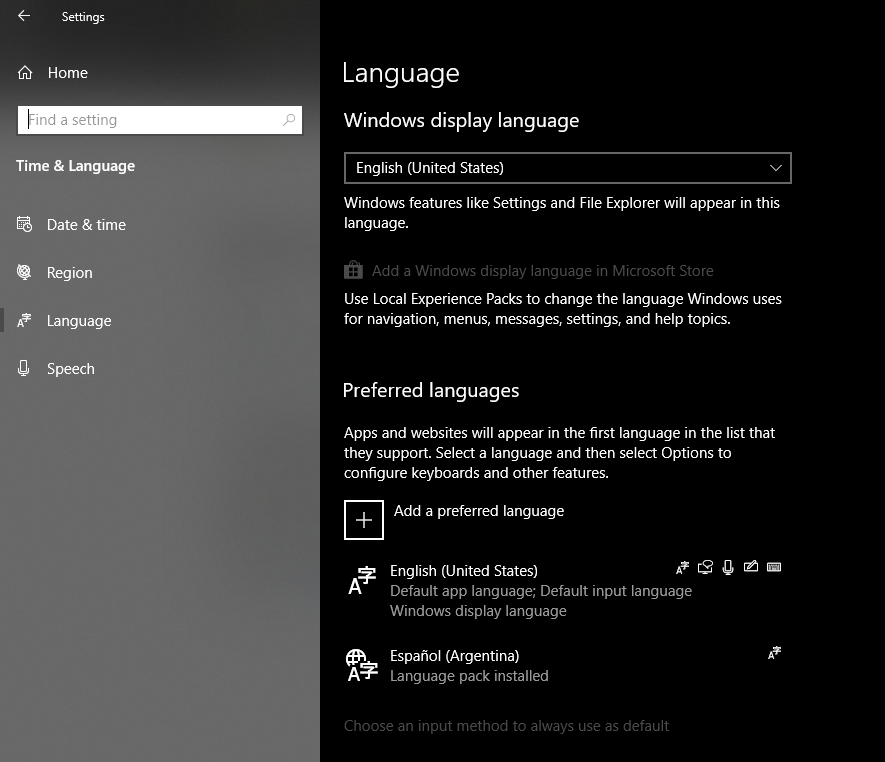Click the Home house icon
This screenshot has height=762, width=885.
(25, 73)
